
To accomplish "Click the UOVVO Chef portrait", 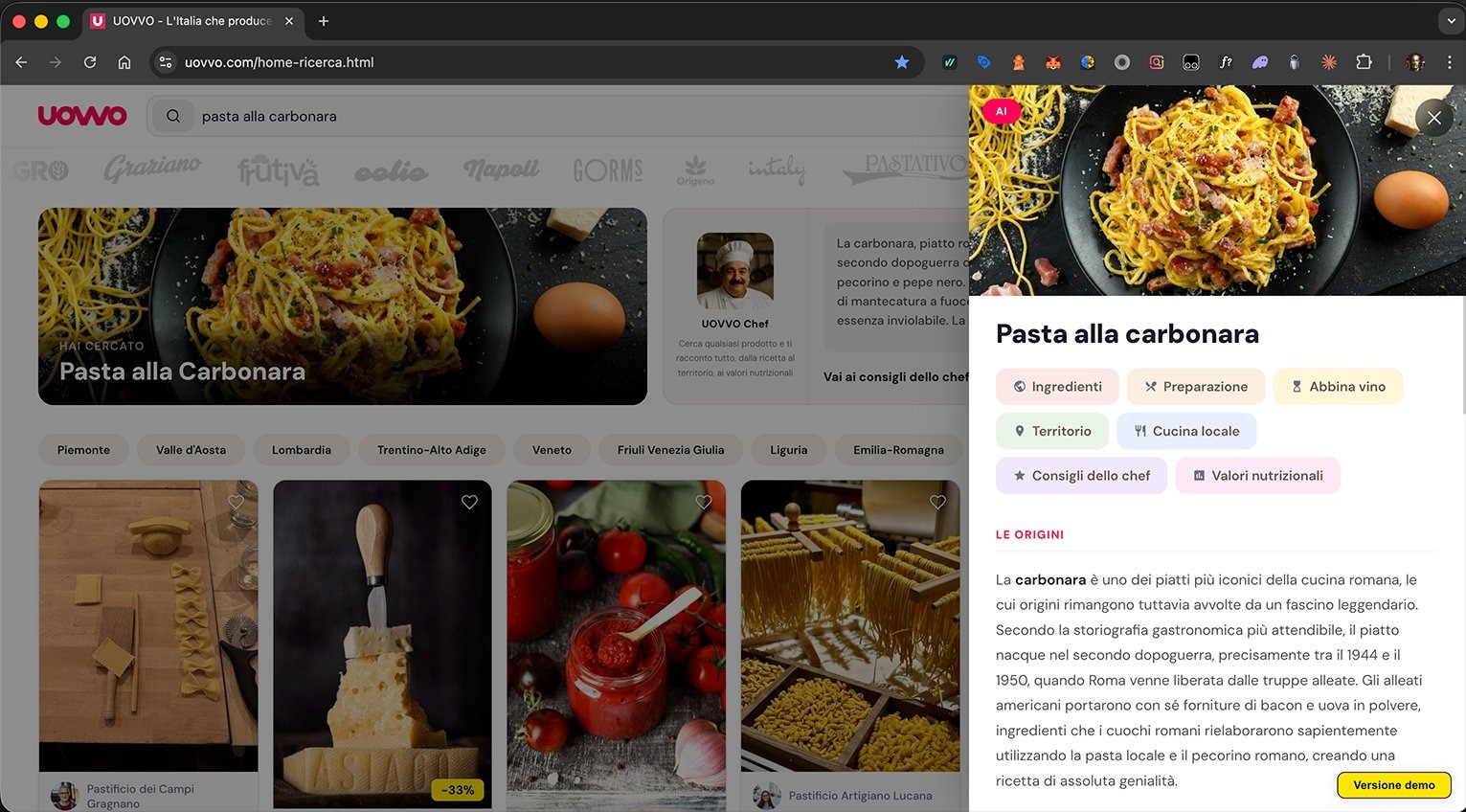I will point(734,271).
